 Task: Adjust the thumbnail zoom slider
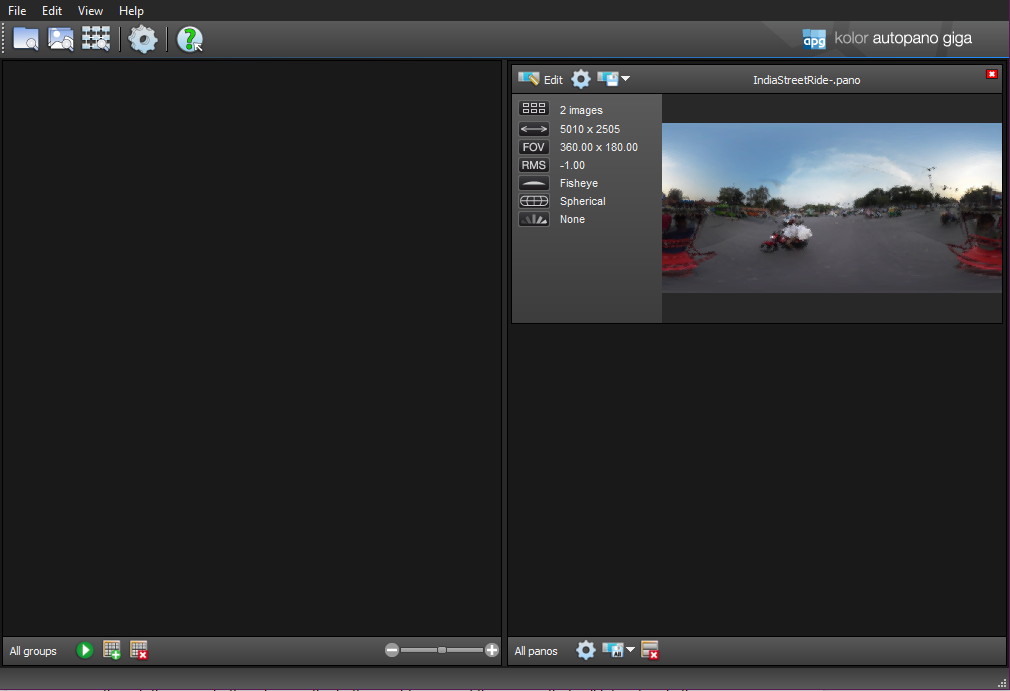click(440, 650)
